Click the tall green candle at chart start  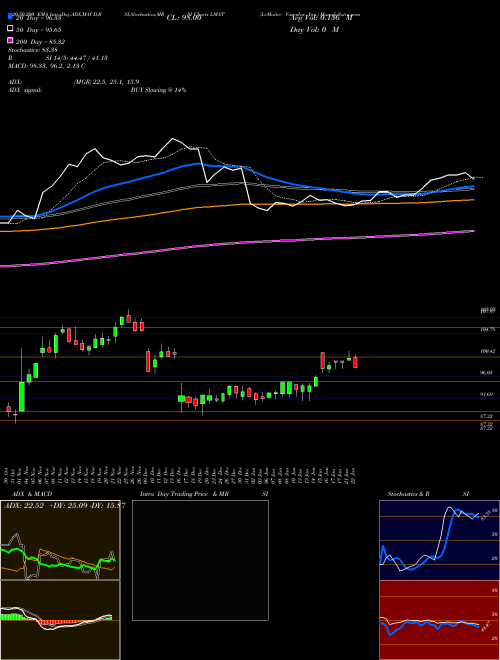pos(22,396)
